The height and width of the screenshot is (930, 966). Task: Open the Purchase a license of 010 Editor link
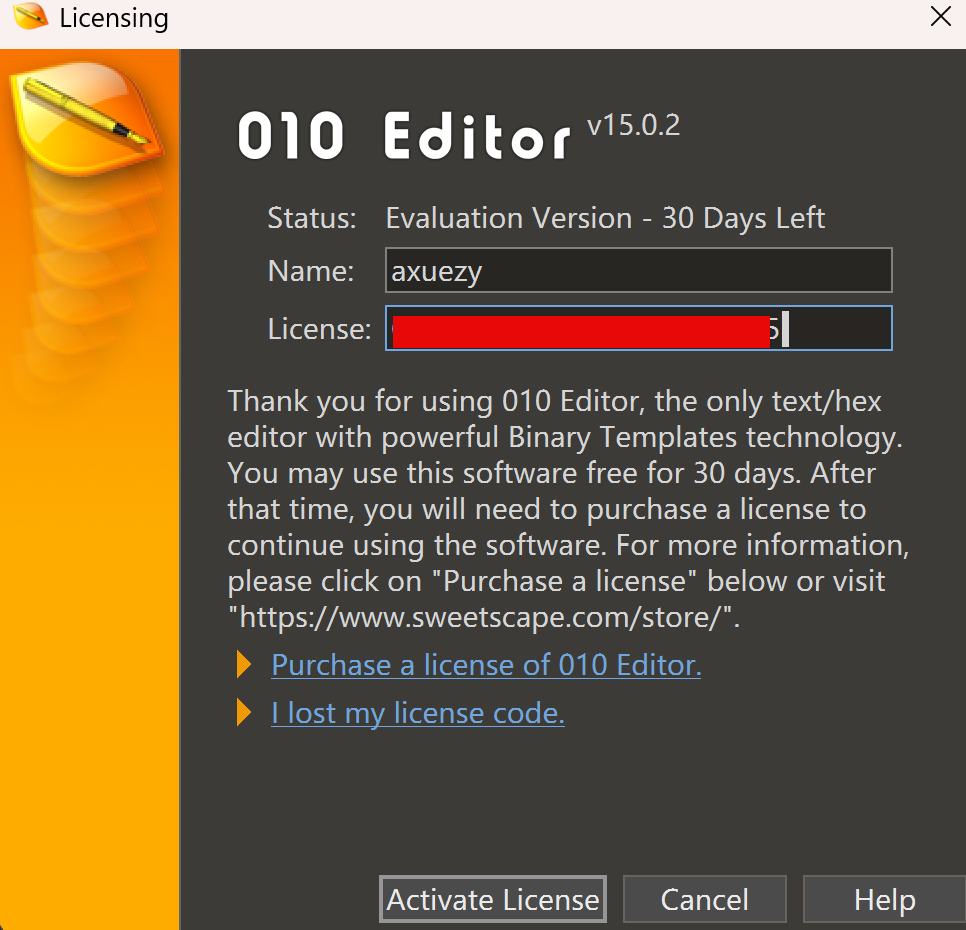click(486, 665)
